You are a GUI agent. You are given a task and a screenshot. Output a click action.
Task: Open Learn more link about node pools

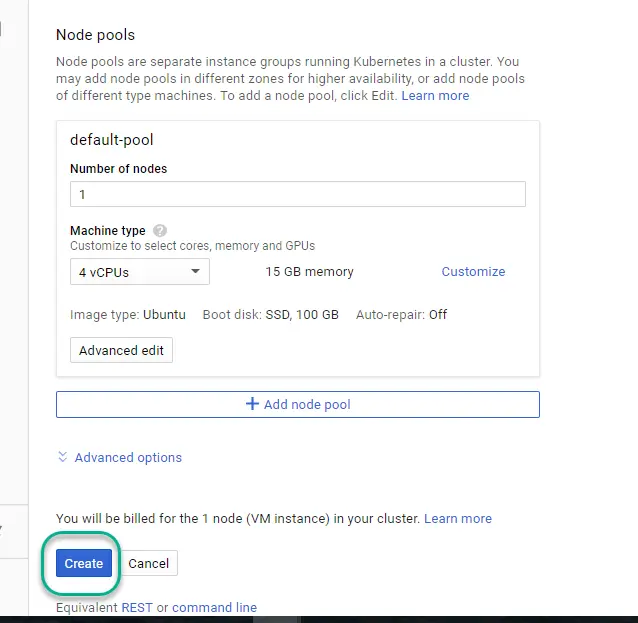435,96
